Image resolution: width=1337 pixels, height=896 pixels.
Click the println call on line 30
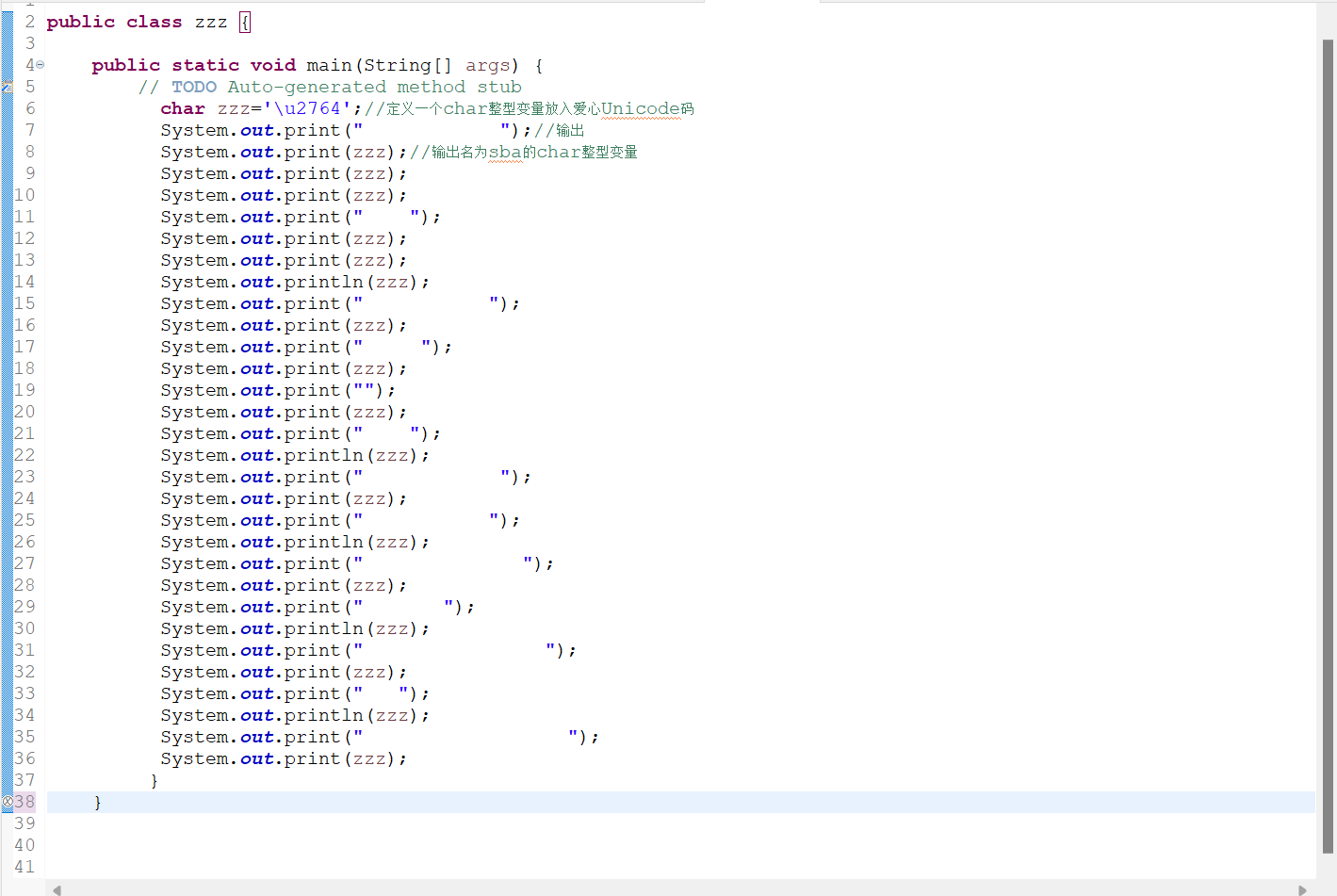coord(324,628)
